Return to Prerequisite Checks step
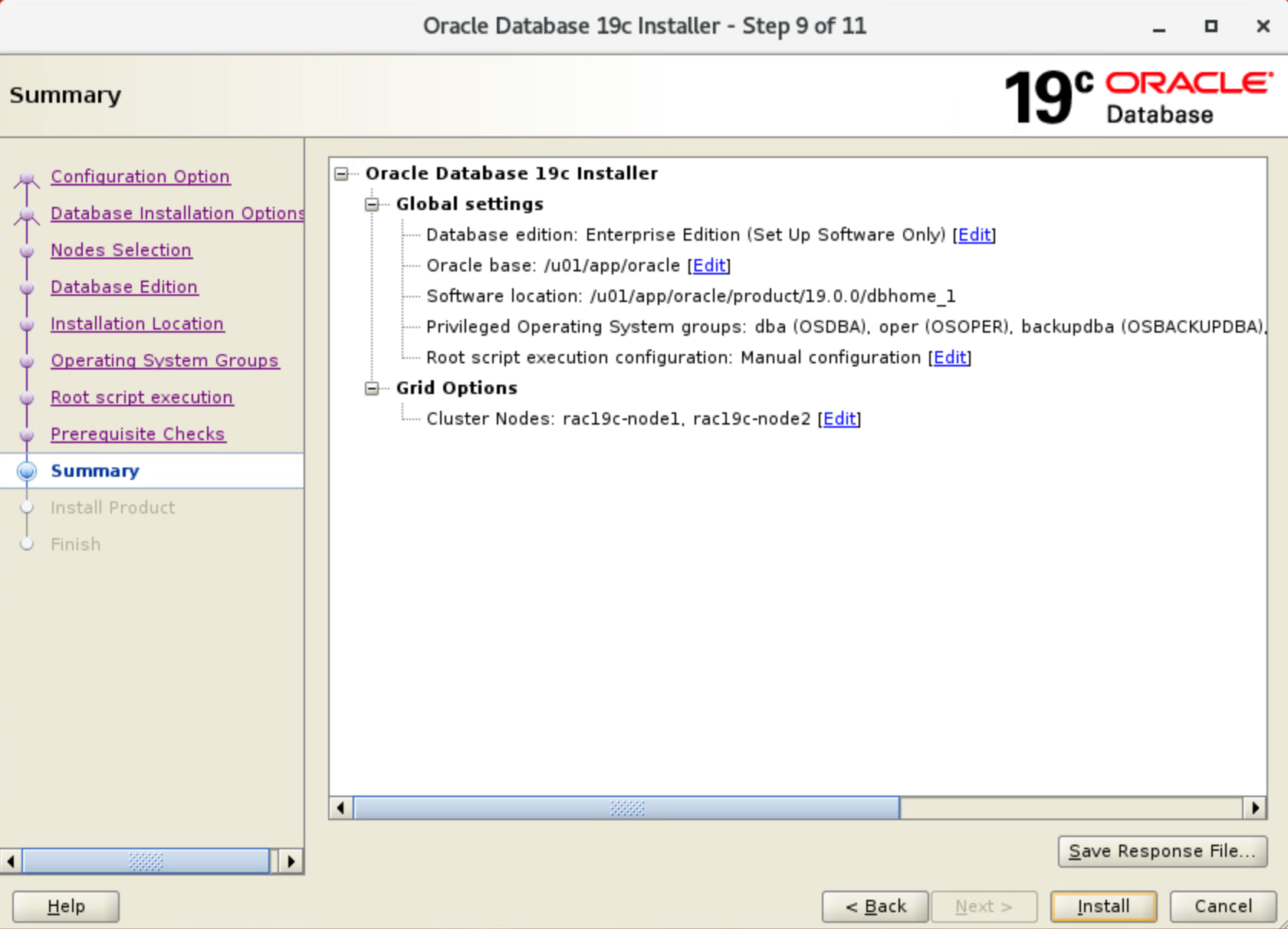 pyautogui.click(x=138, y=434)
